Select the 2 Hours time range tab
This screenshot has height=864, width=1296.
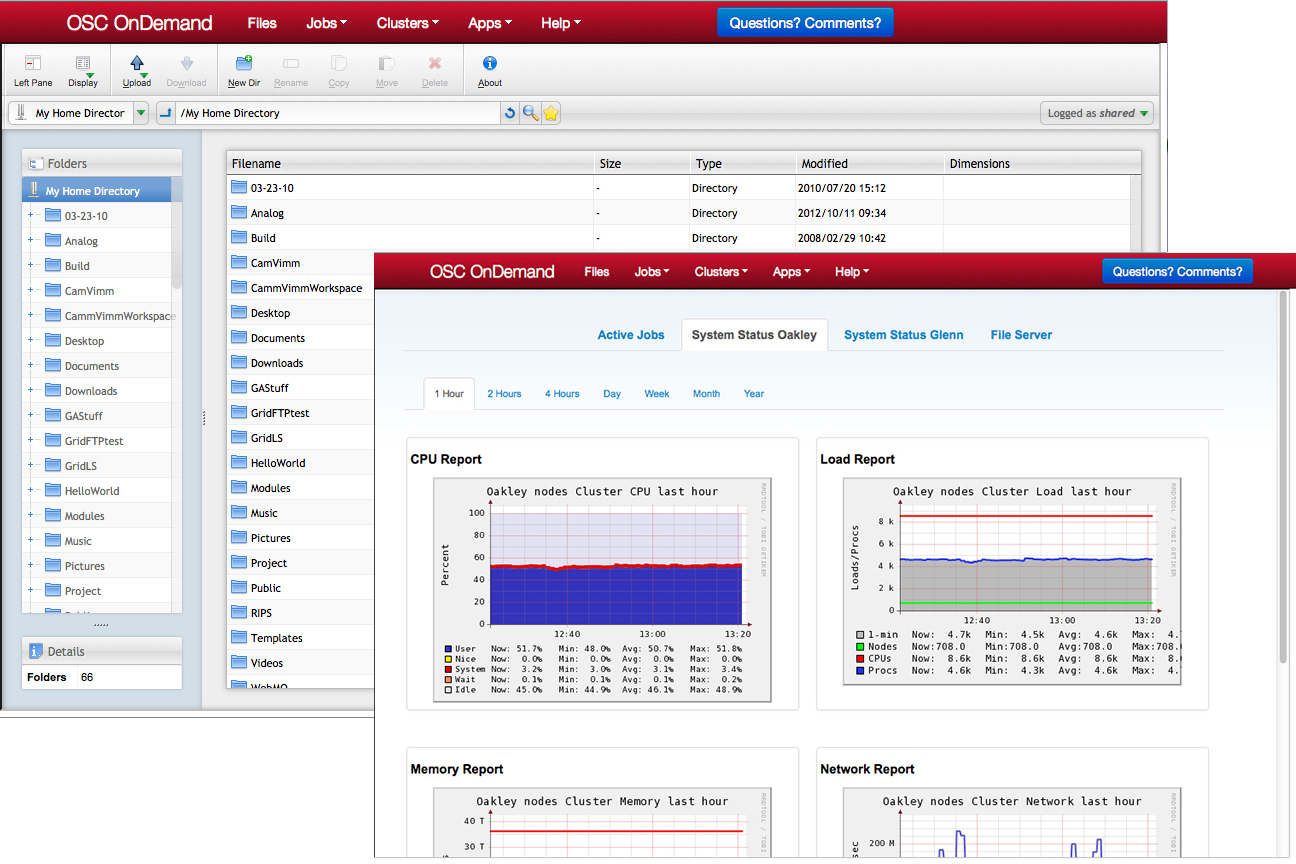pyautogui.click(x=504, y=394)
